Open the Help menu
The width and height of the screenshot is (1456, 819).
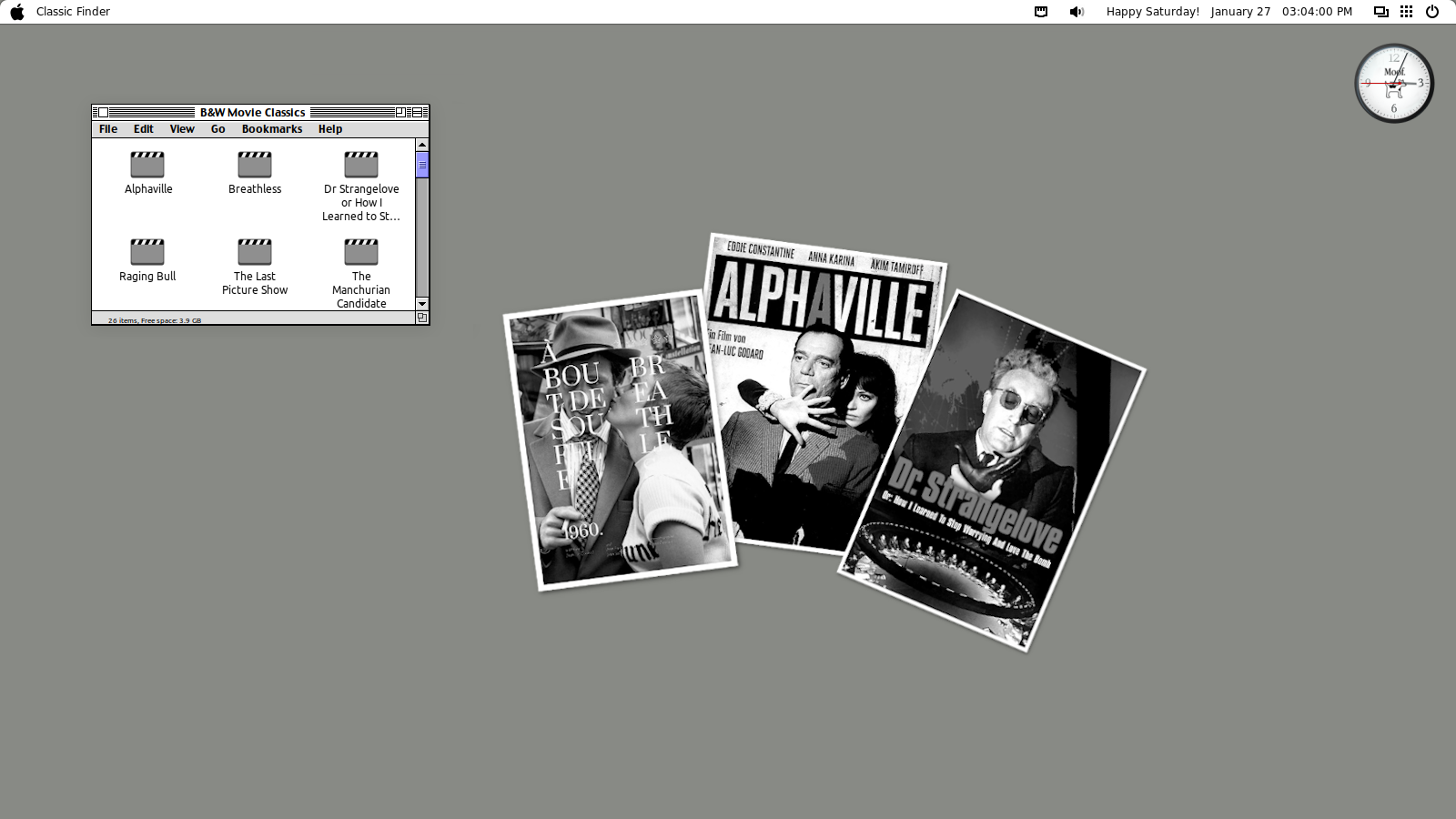click(x=330, y=129)
